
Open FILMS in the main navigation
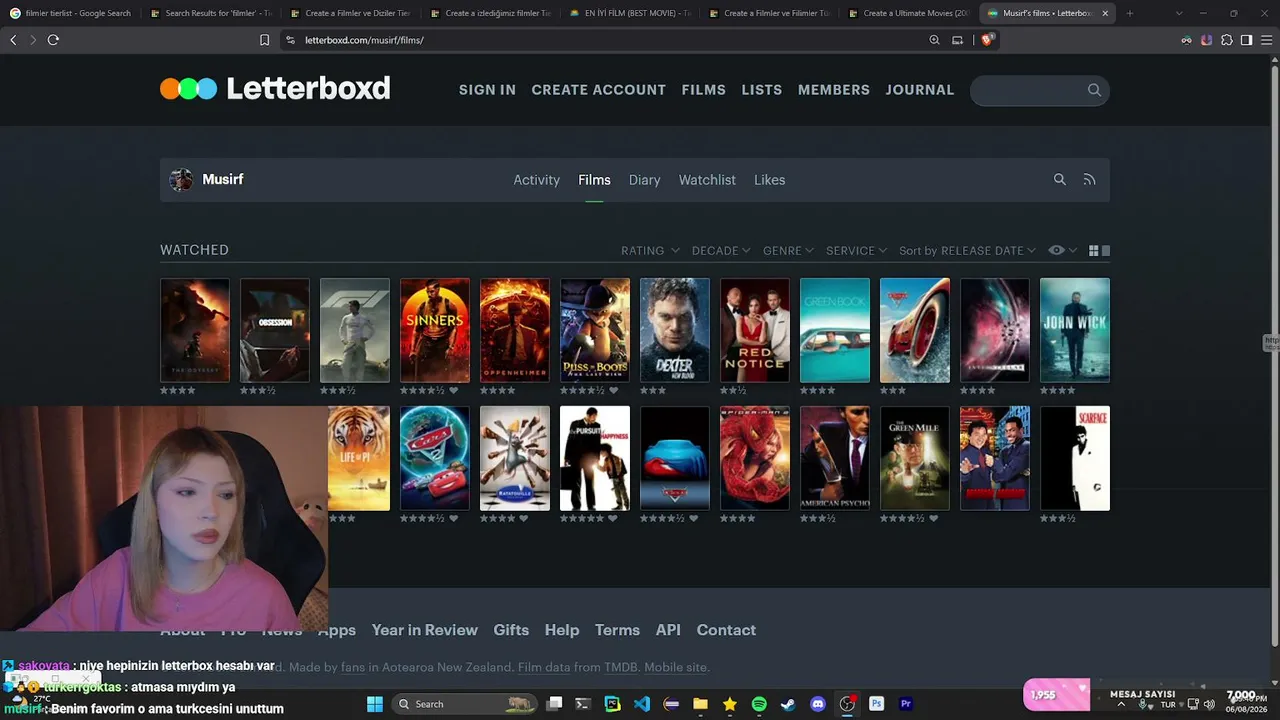(x=703, y=90)
